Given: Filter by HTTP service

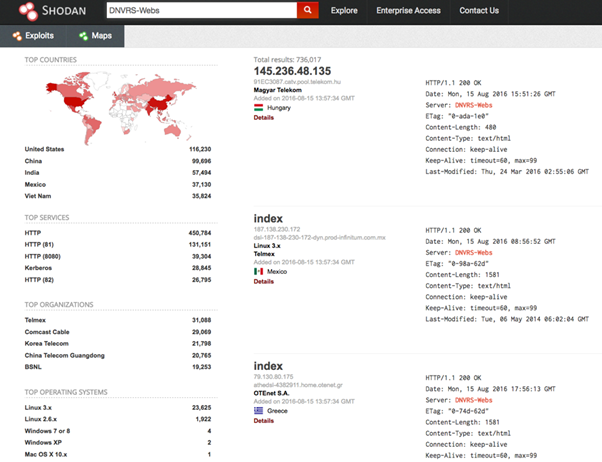Looking at the screenshot, I should click(x=33, y=233).
